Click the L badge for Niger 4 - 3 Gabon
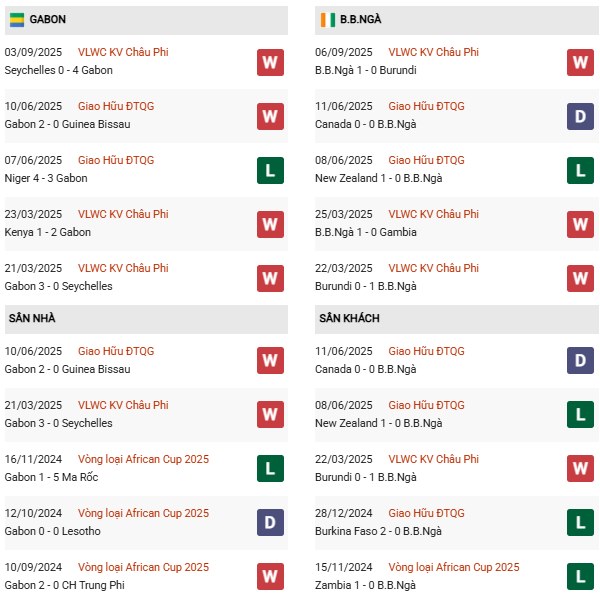 270,170
